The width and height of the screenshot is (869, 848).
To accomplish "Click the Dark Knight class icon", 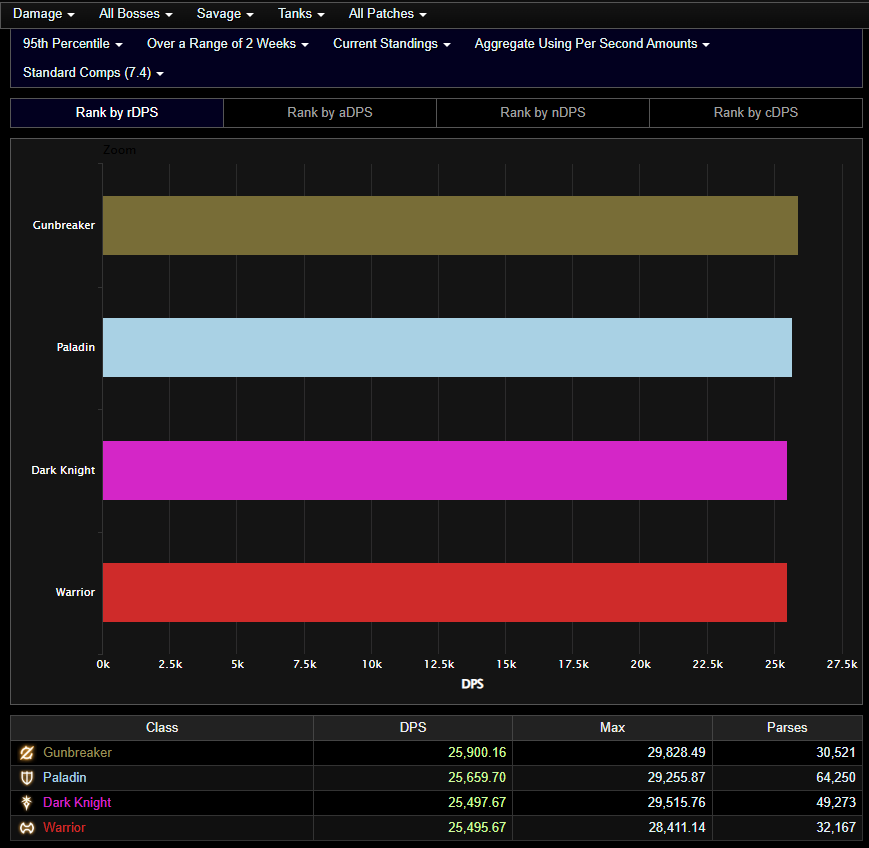I will (27, 803).
